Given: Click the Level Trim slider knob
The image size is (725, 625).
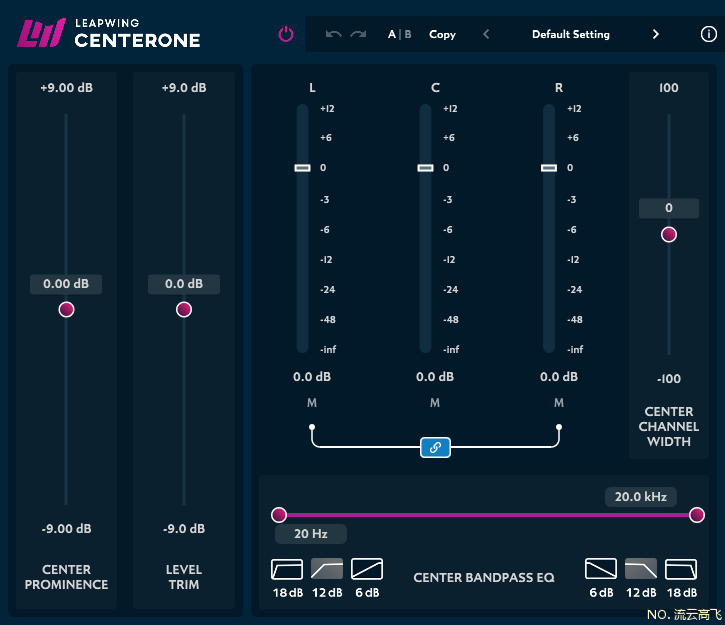Looking at the screenshot, I should tap(184, 309).
